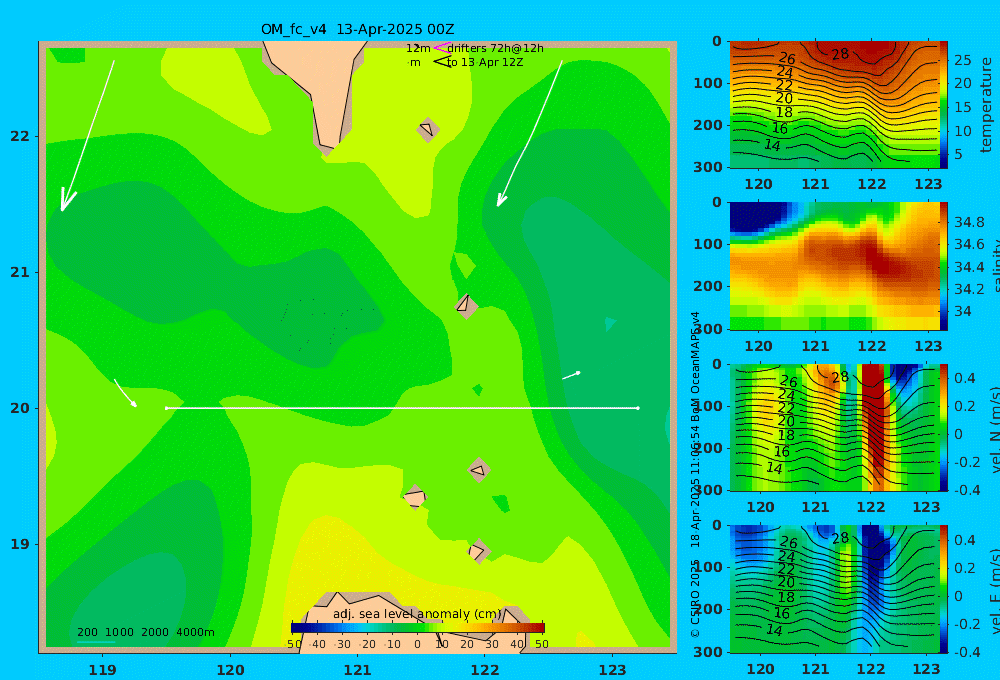Click the 122 longitude tick under salinity panel
1000x680 pixels.
pyautogui.click(x=872, y=346)
